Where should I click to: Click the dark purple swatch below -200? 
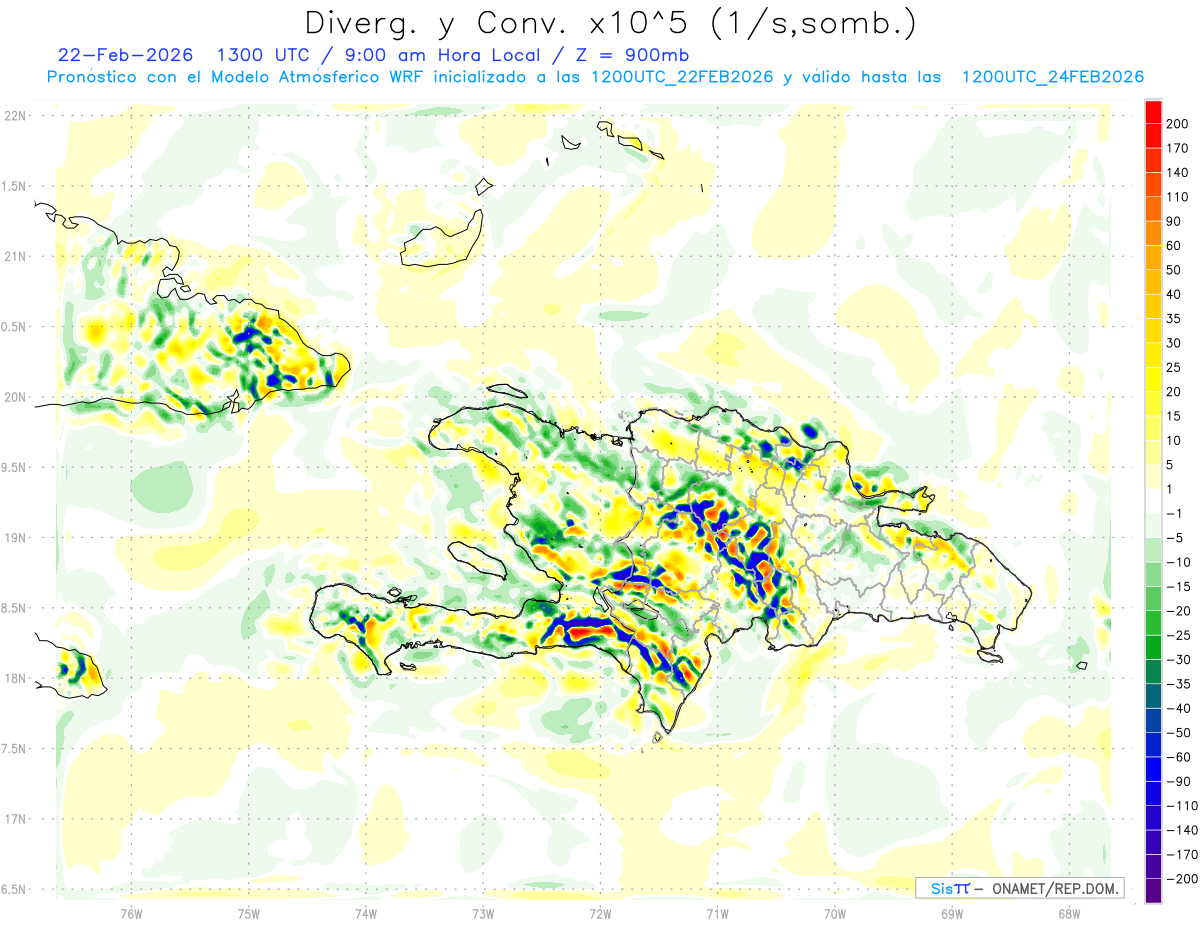pos(1153,891)
